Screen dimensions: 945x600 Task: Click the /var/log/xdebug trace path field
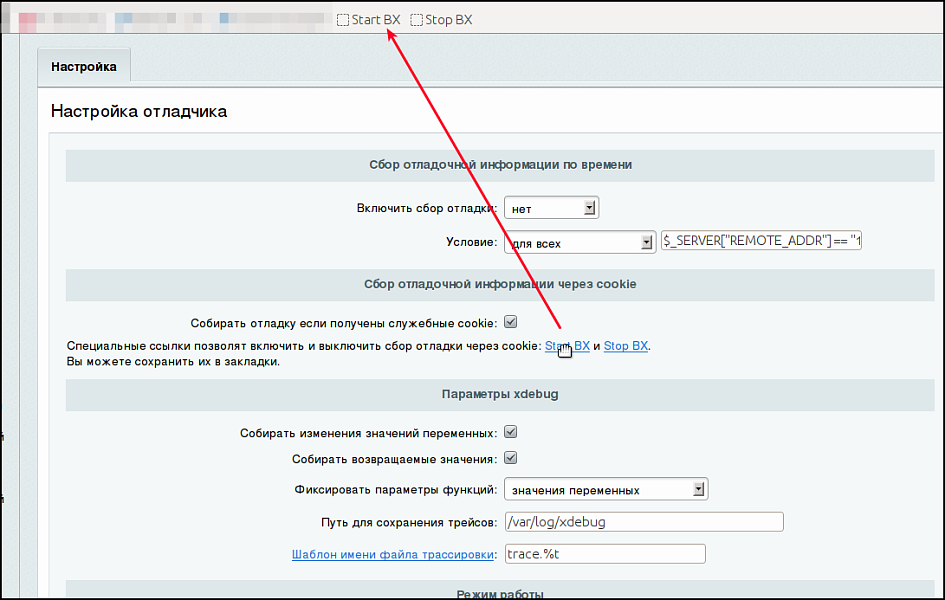[643, 521]
